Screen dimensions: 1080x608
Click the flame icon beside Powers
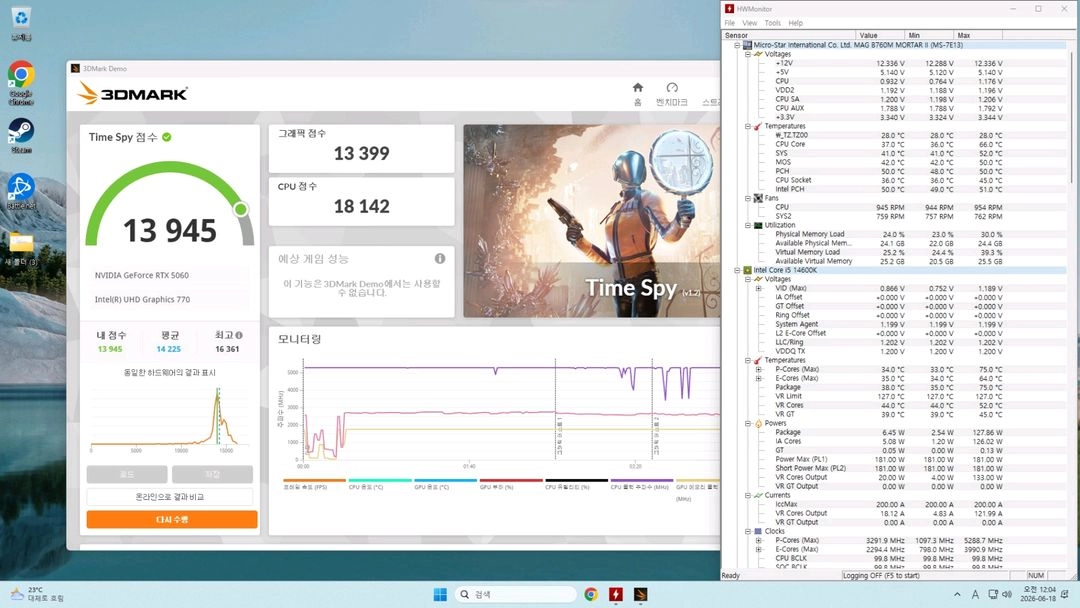[x=758, y=423]
